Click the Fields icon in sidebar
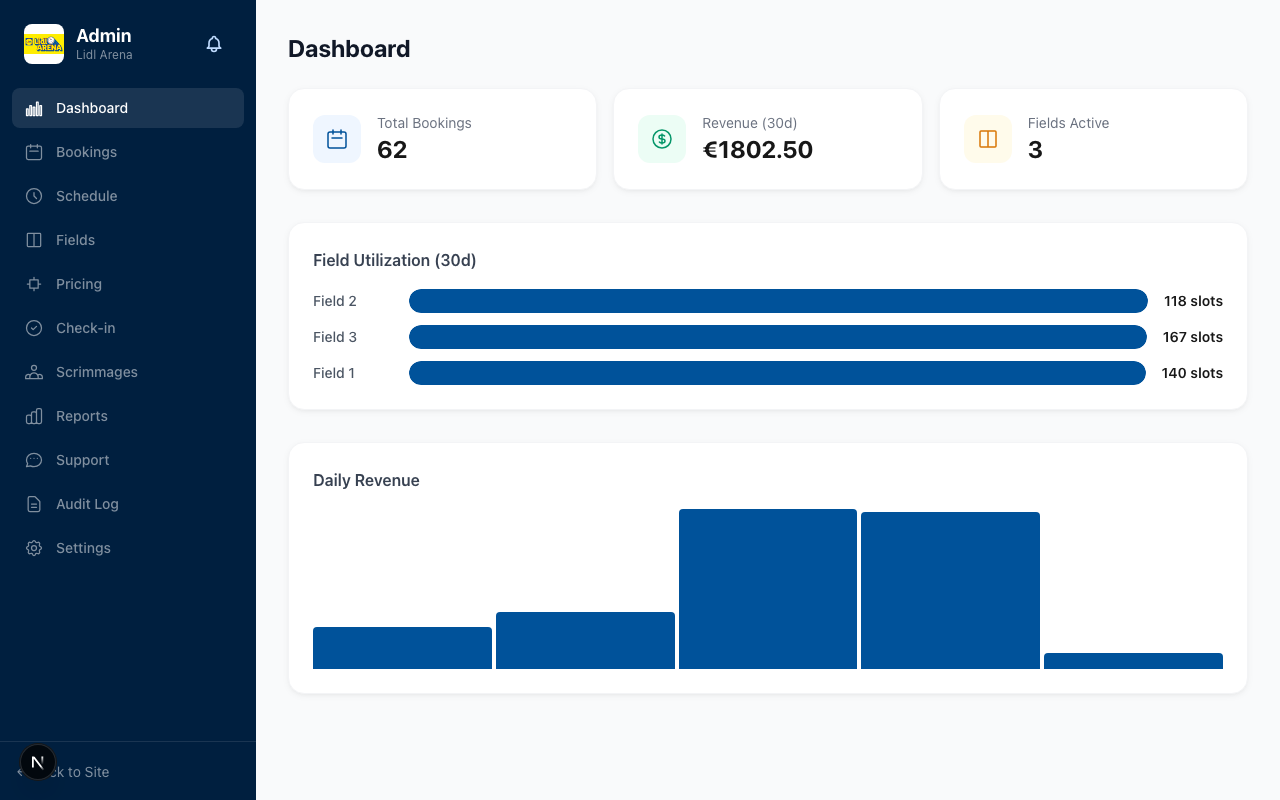Screen dimensions: 1280x800 [x=34, y=240]
